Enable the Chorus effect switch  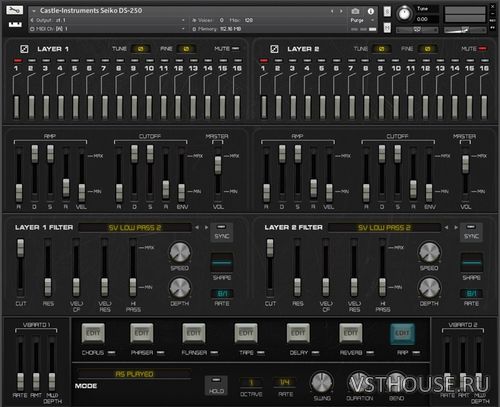coord(112,353)
